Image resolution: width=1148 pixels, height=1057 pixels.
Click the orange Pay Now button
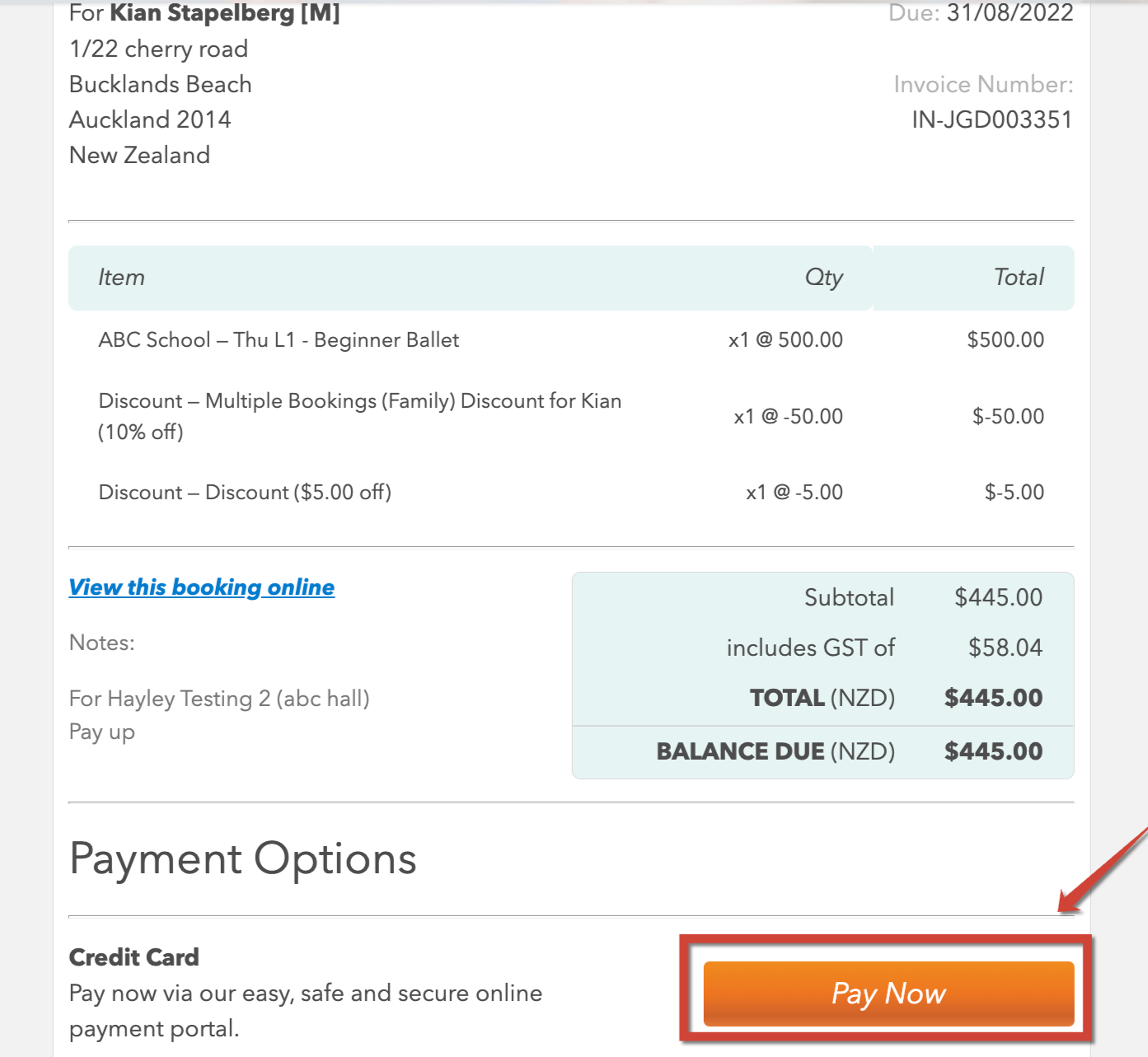pos(888,994)
